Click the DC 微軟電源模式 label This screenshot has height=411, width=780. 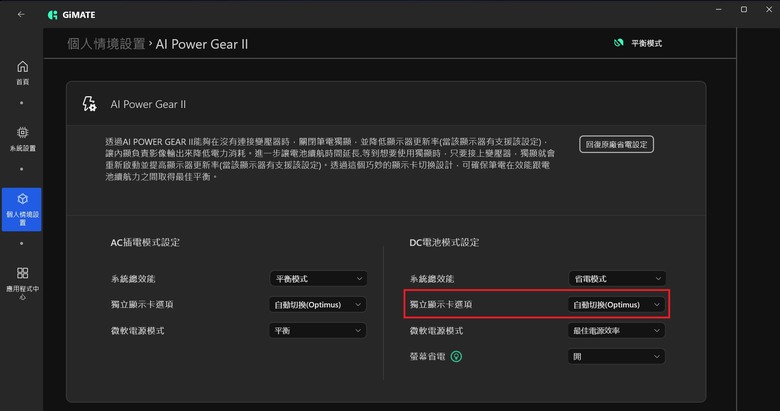436,330
